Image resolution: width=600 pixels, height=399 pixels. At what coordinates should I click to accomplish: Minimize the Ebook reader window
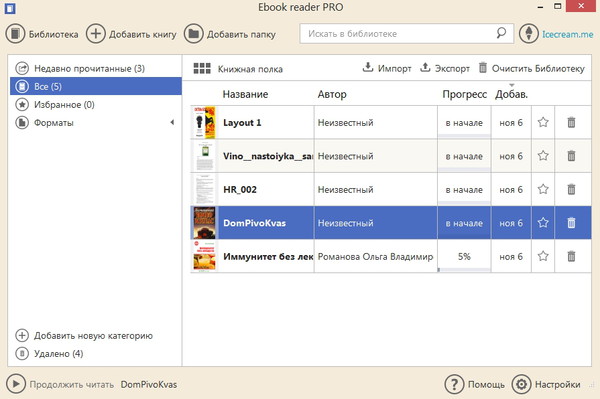coord(541,7)
